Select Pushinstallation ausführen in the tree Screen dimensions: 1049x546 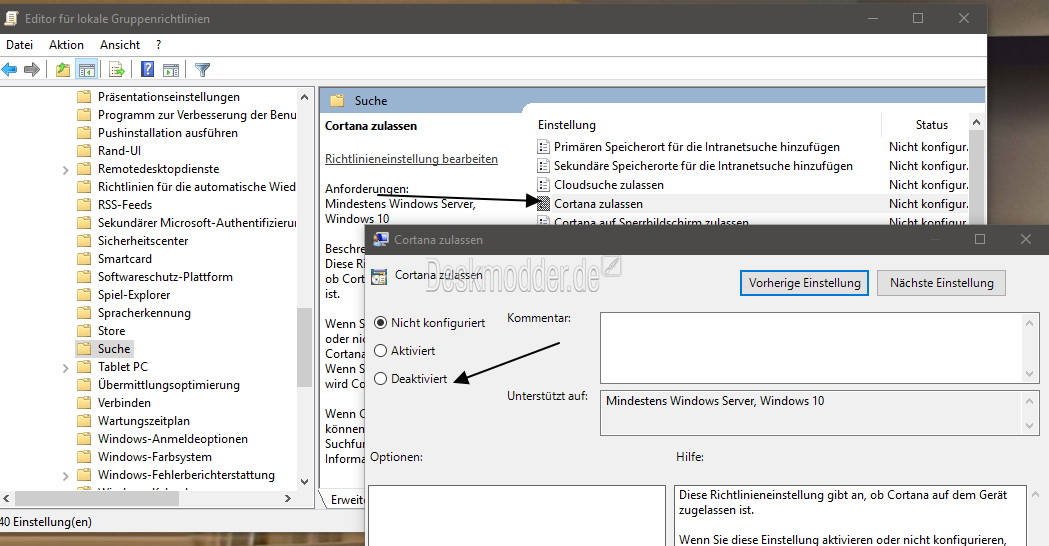[168, 132]
